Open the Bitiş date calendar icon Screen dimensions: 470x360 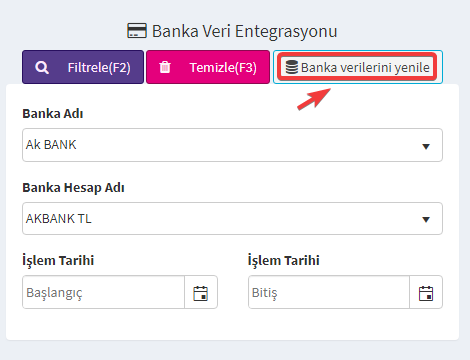point(426,293)
